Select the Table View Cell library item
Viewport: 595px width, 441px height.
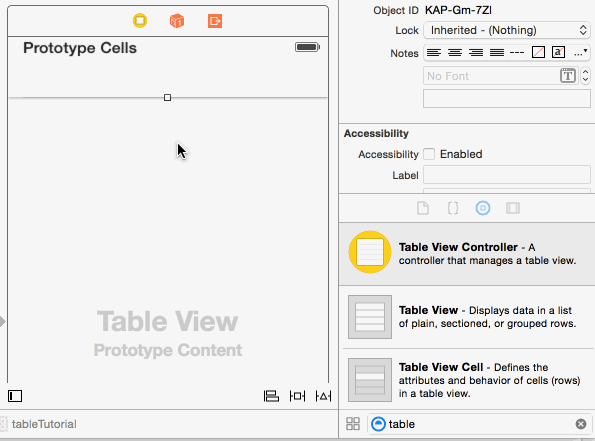pyautogui.click(x=467, y=380)
